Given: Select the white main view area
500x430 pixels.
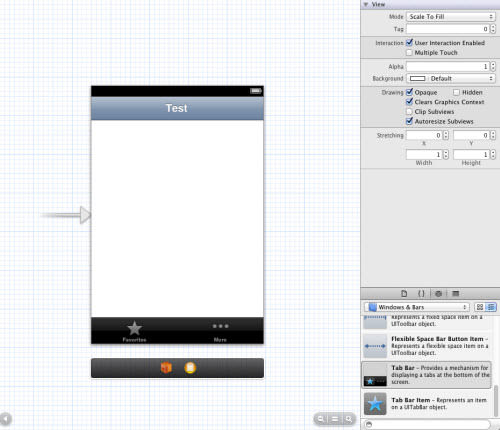Looking at the screenshot, I should (x=177, y=218).
